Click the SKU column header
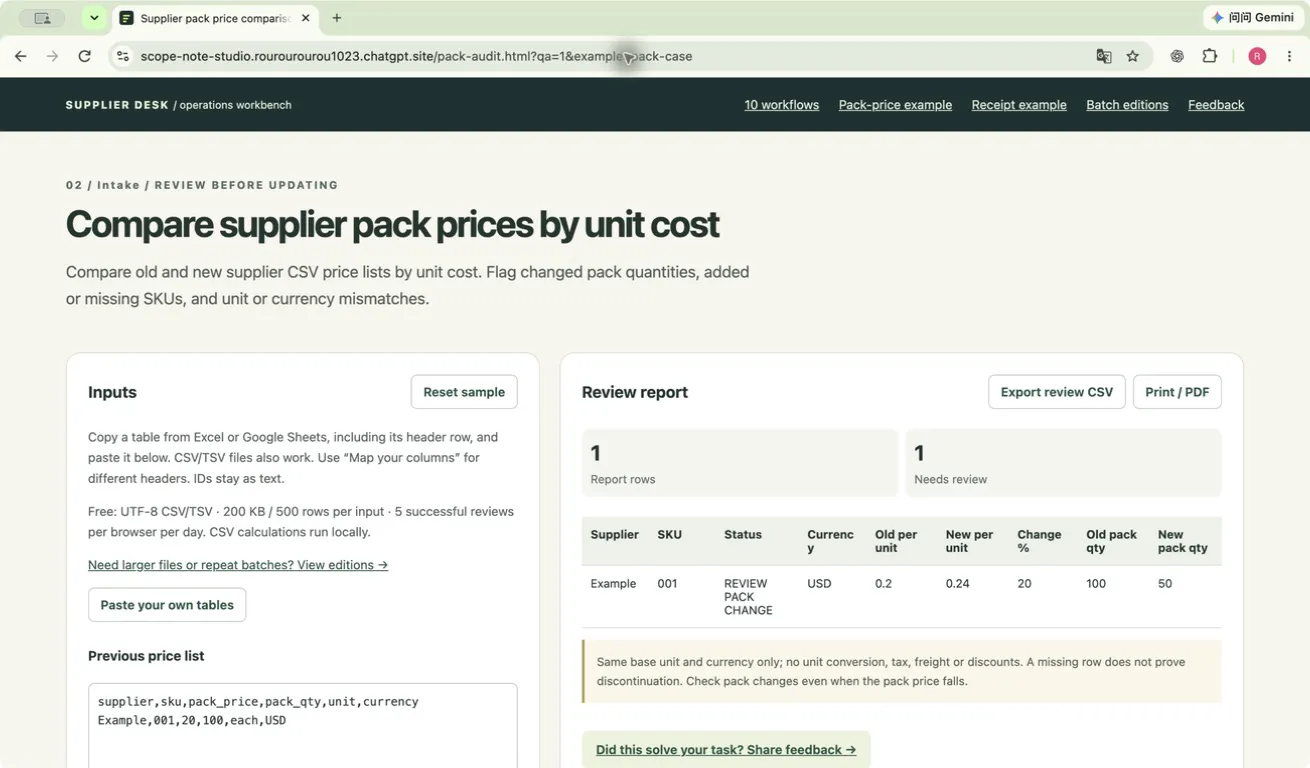The width and height of the screenshot is (1310, 768). (x=670, y=535)
